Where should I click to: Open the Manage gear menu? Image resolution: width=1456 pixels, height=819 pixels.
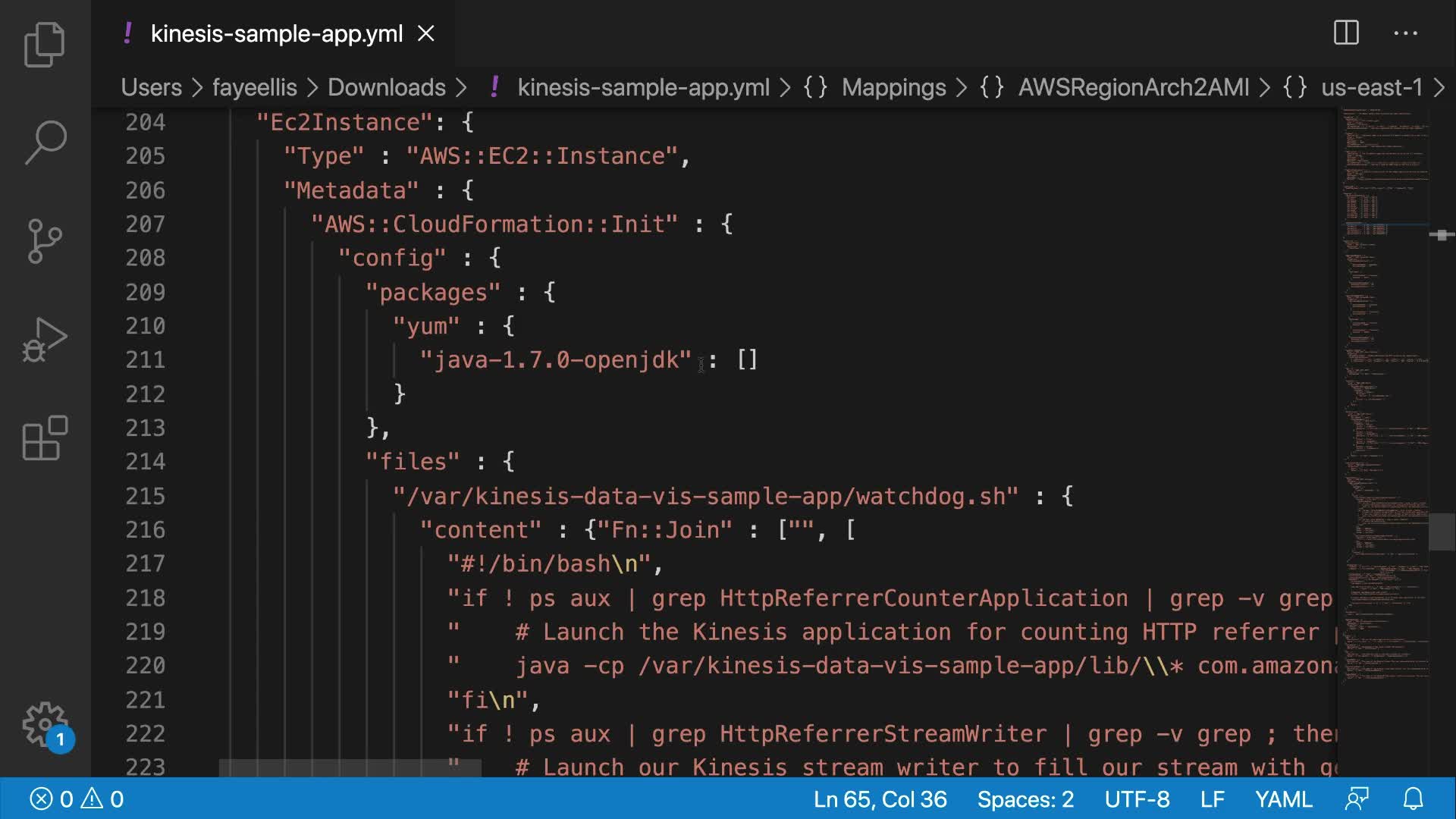click(x=45, y=724)
